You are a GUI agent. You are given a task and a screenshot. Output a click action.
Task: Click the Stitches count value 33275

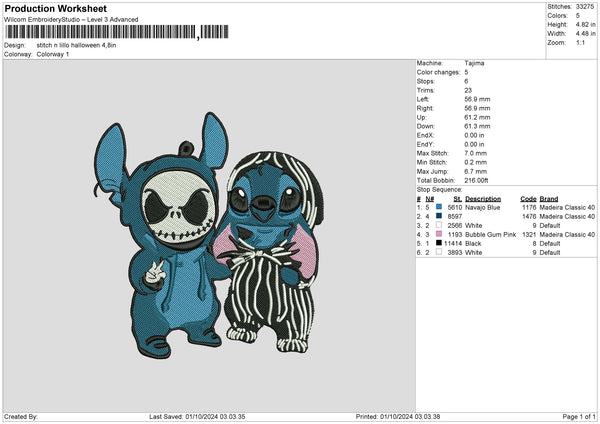(x=584, y=8)
